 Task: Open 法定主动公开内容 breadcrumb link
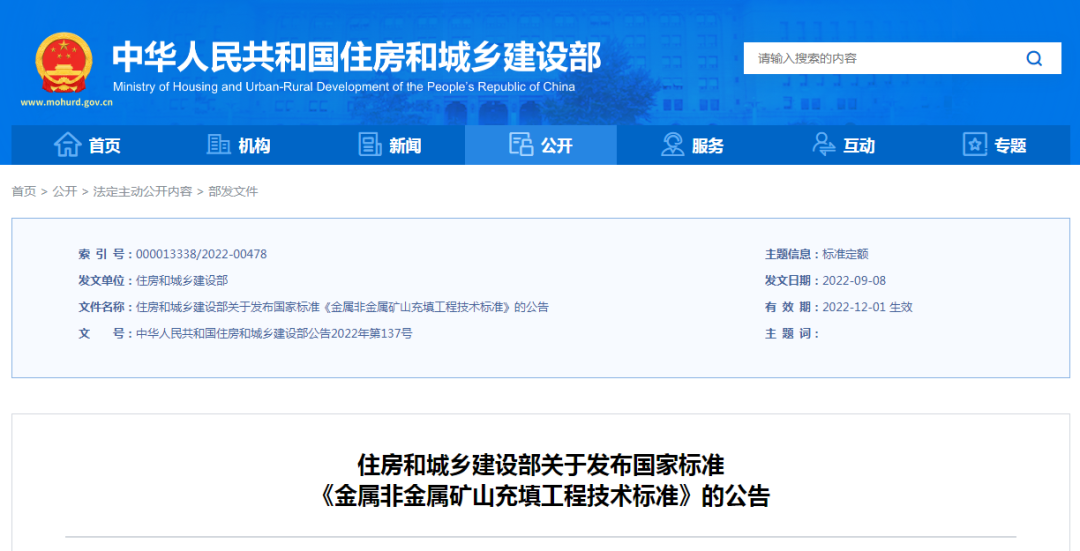tap(143, 191)
